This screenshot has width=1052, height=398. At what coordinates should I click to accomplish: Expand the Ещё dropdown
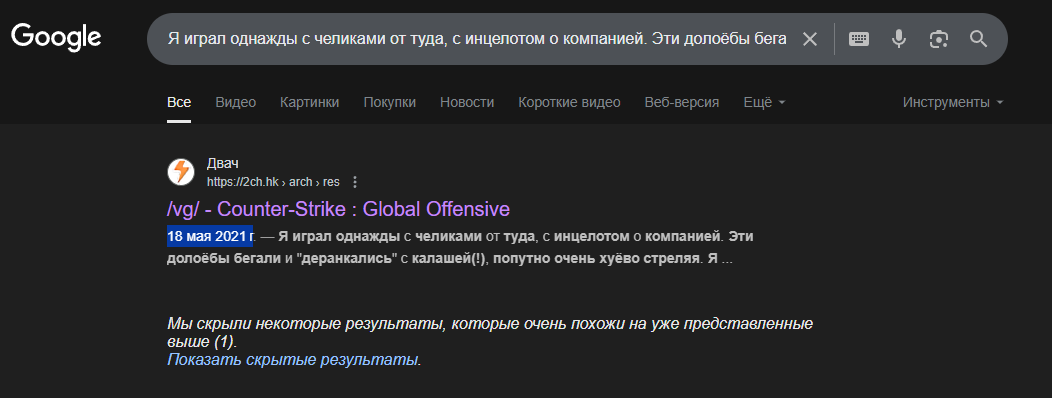tap(764, 103)
